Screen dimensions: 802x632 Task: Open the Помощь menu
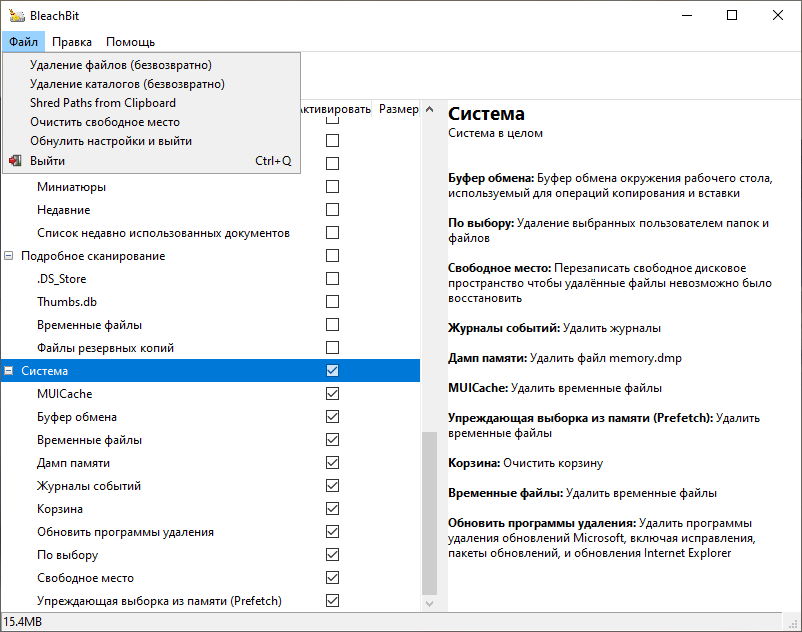pos(130,42)
